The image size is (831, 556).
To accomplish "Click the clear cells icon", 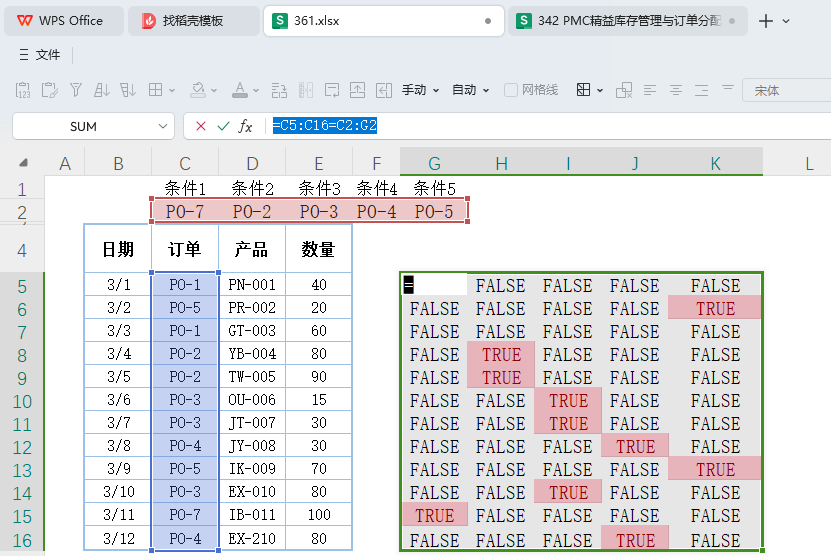I will [624, 90].
